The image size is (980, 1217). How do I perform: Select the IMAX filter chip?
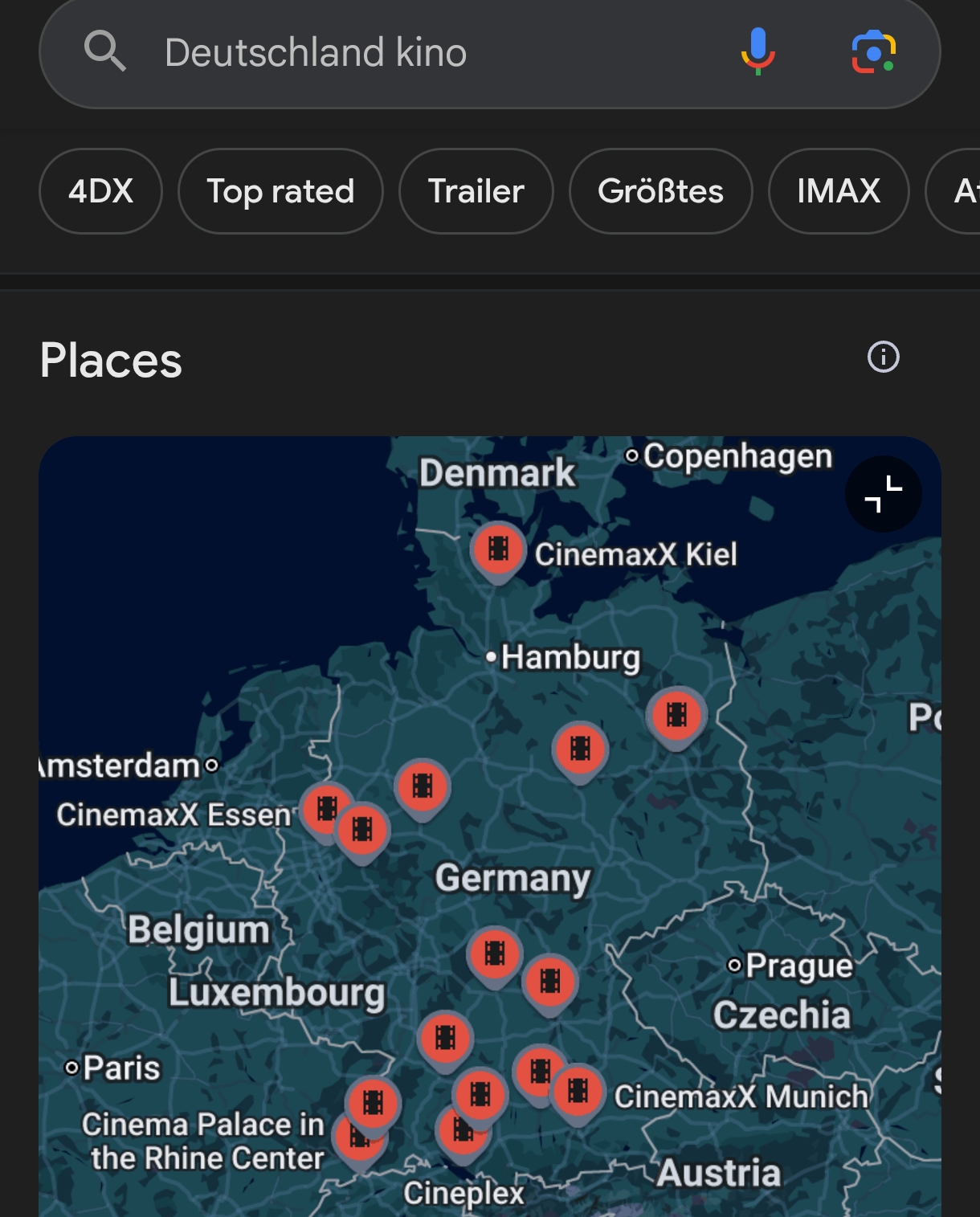click(839, 191)
